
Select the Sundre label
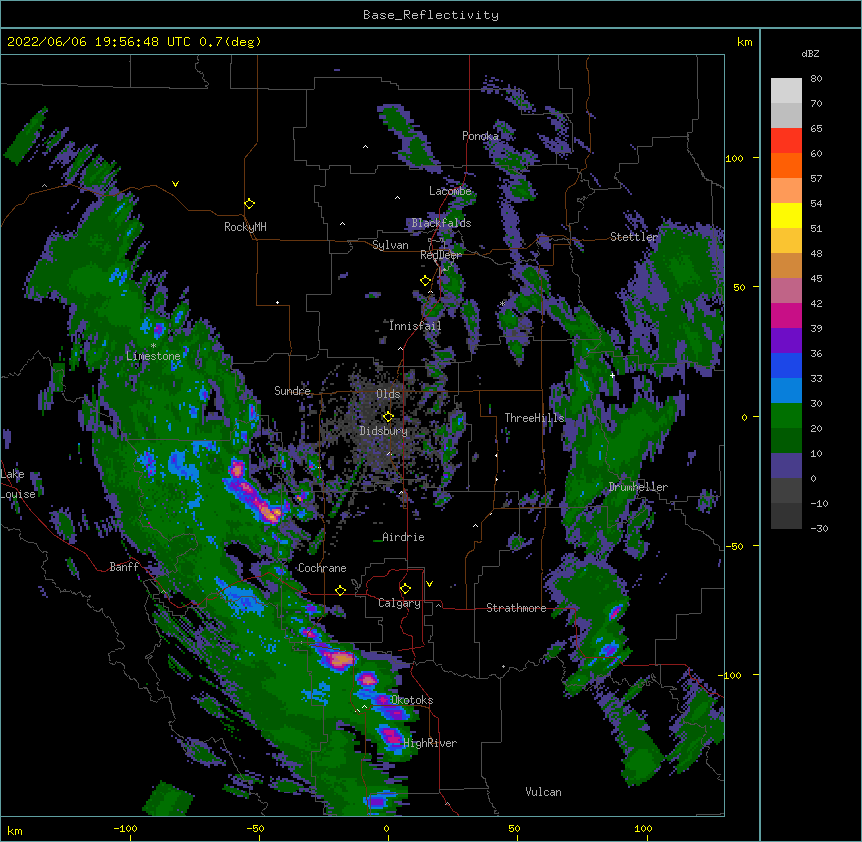tap(292, 391)
